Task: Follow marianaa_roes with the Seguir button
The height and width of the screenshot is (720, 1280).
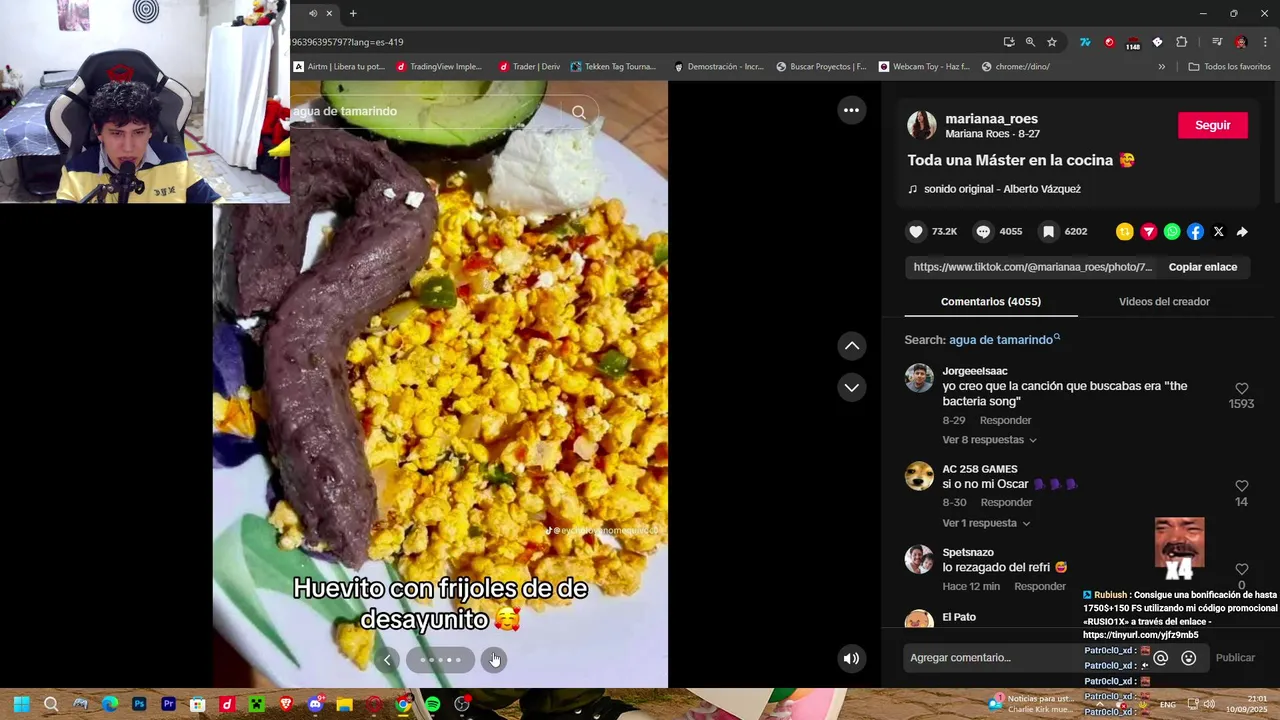Action: tap(1213, 125)
